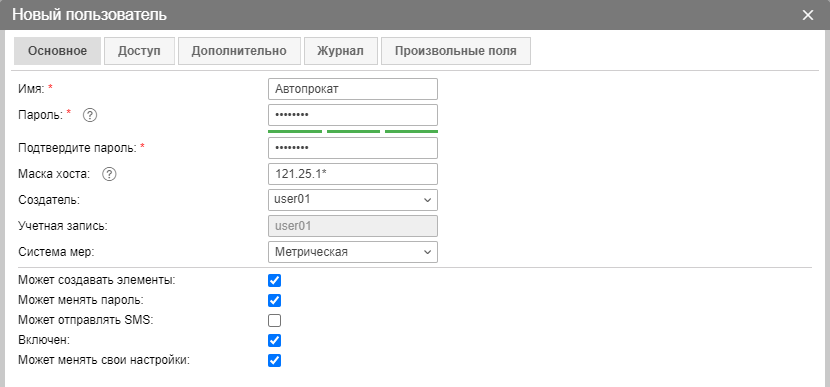This screenshot has width=830, height=387.
Task: Open the Создатель dropdown
Action: [x=353, y=200]
